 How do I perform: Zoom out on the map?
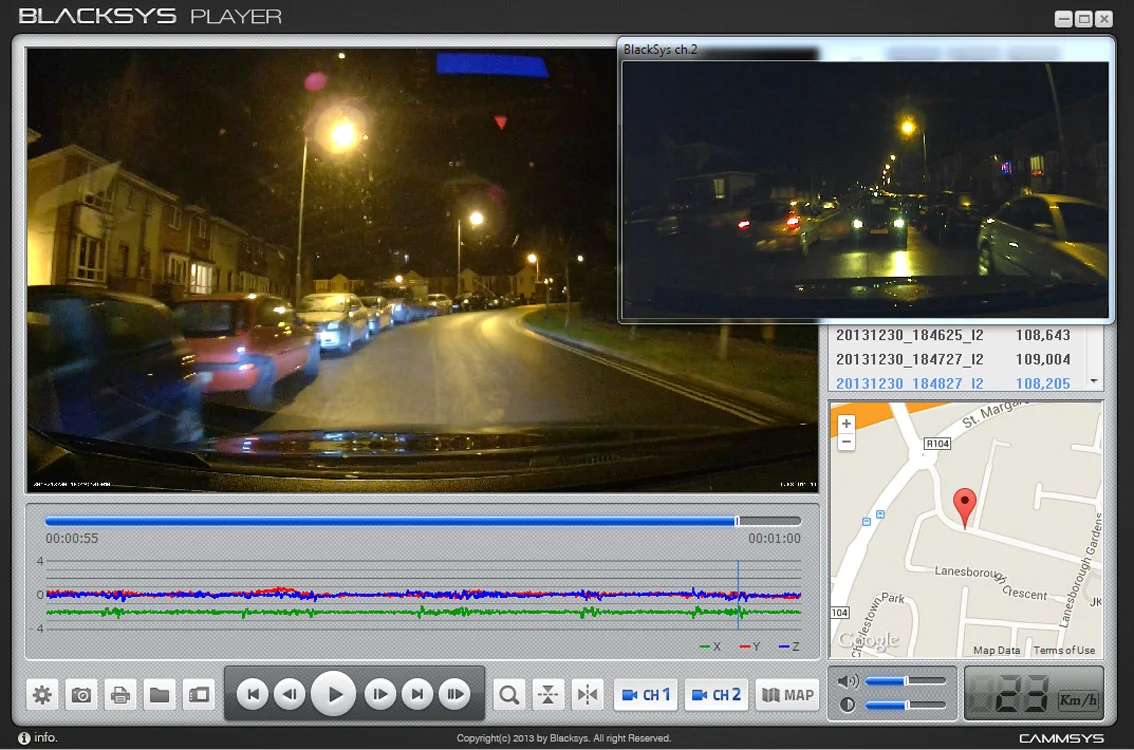[x=846, y=442]
